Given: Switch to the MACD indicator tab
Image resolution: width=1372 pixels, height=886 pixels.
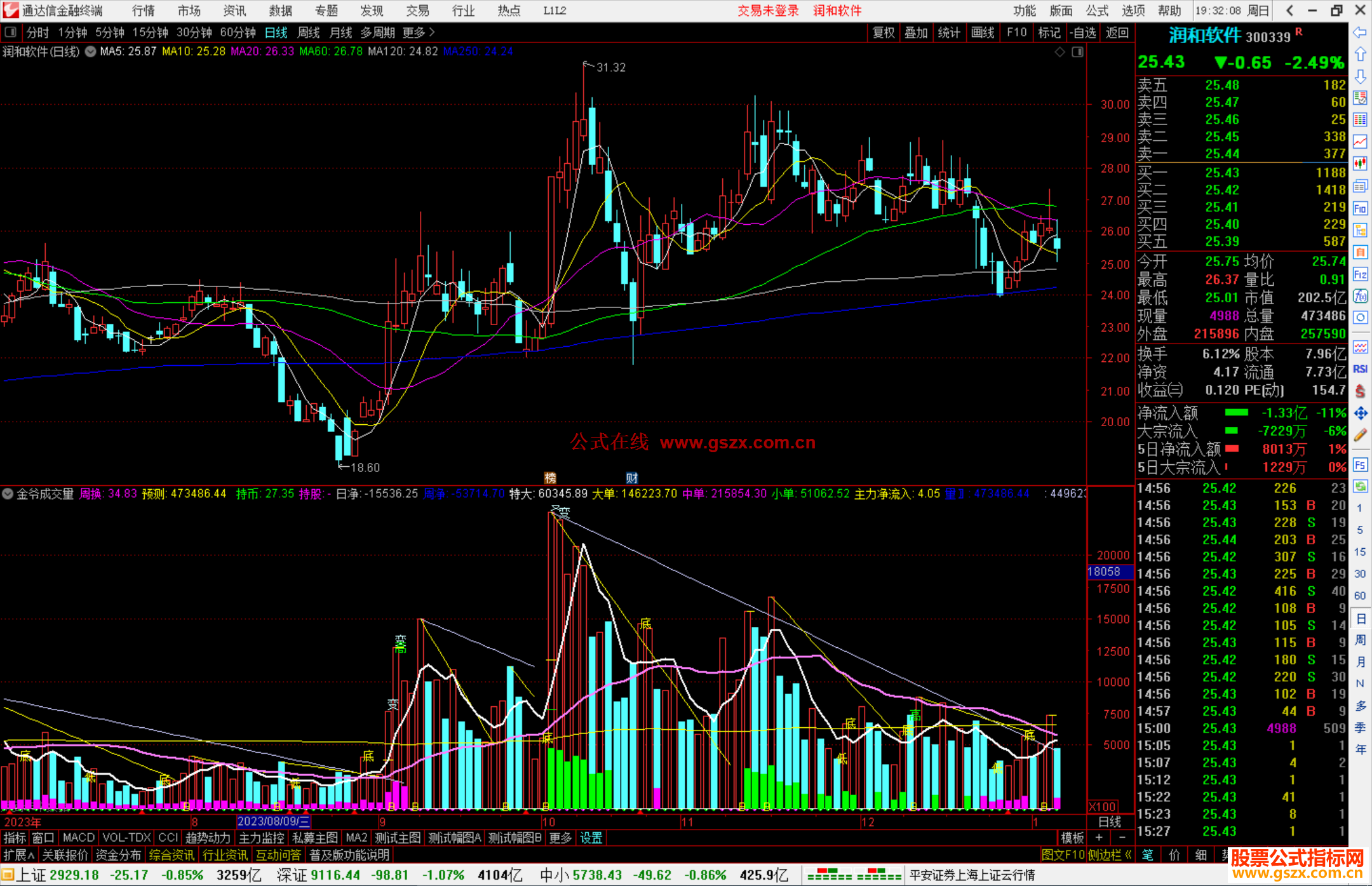Looking at the screenshot, I should coord(78,838).
